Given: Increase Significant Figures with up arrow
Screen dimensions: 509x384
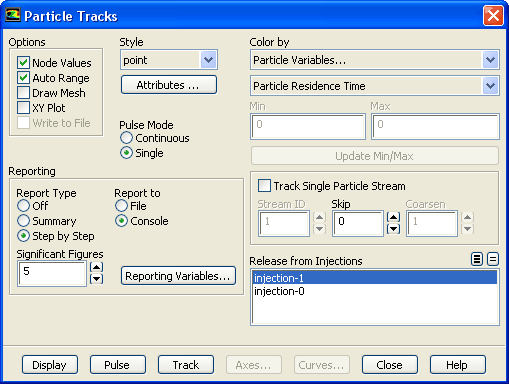Looking at the screenshot, I should pos(96,267).
